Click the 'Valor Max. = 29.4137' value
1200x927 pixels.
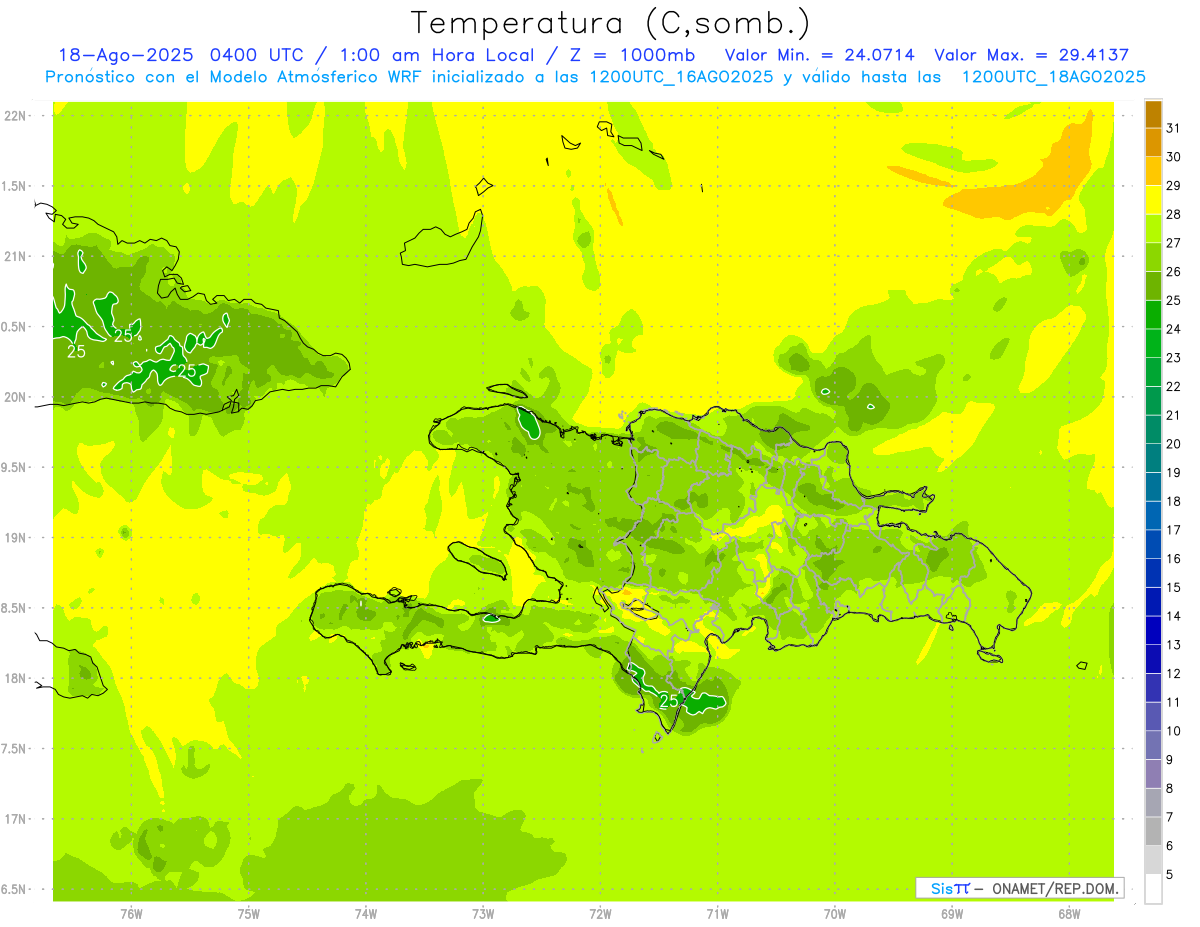(x=1031, y=55)
